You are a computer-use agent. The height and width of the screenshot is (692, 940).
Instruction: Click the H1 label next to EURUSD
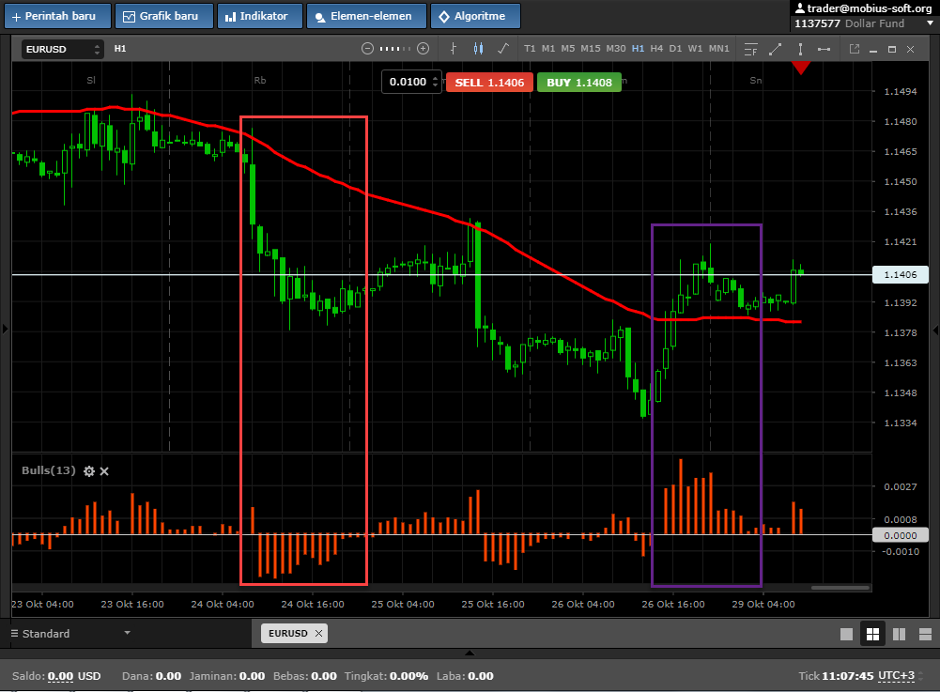(x=120, y=49)
